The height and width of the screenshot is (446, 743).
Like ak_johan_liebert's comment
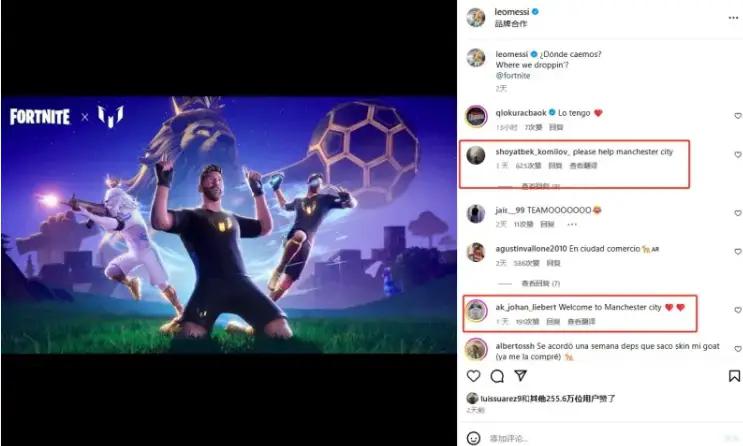point(737,310)
